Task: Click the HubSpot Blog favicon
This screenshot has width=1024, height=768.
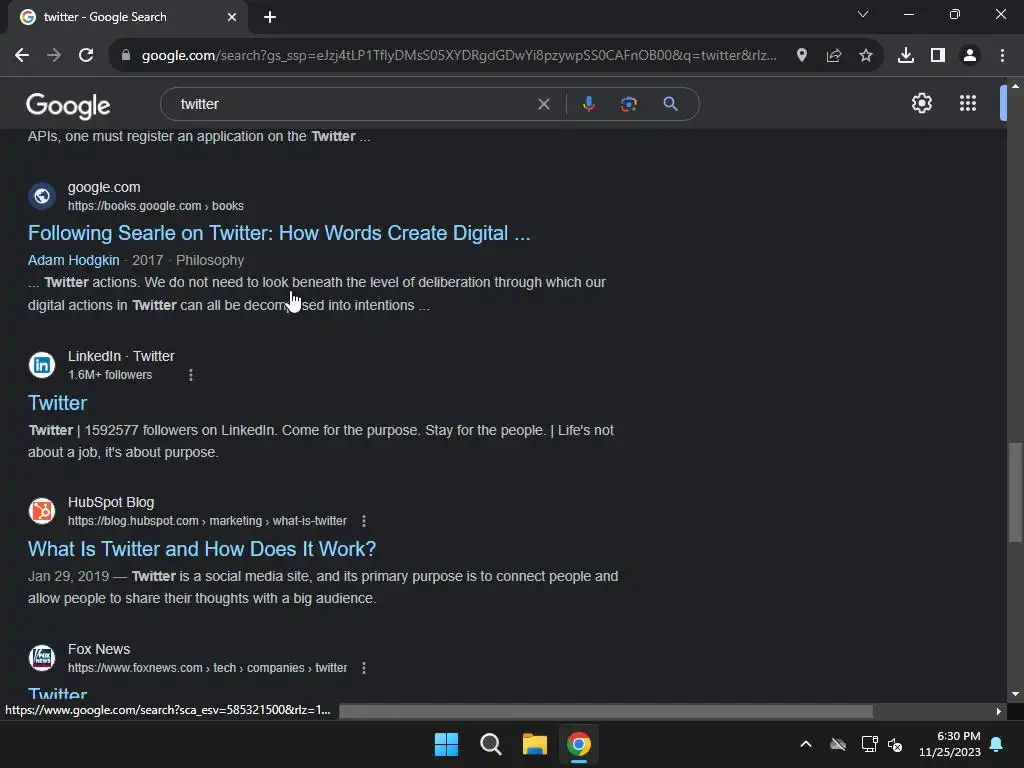Action: click(42, 511)
